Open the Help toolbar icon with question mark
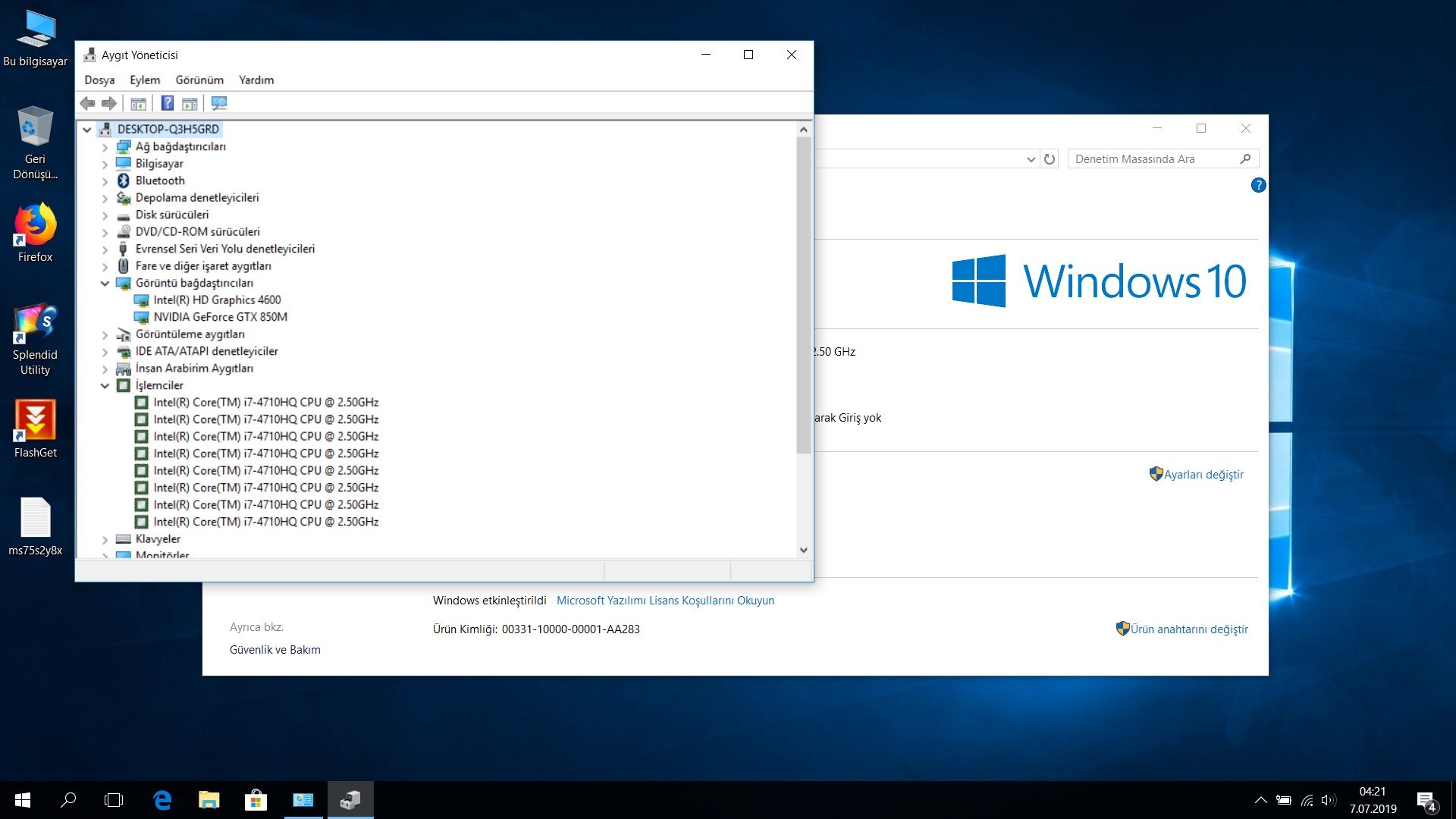This screenshot has width=1456, height=819. click(168, 103)
